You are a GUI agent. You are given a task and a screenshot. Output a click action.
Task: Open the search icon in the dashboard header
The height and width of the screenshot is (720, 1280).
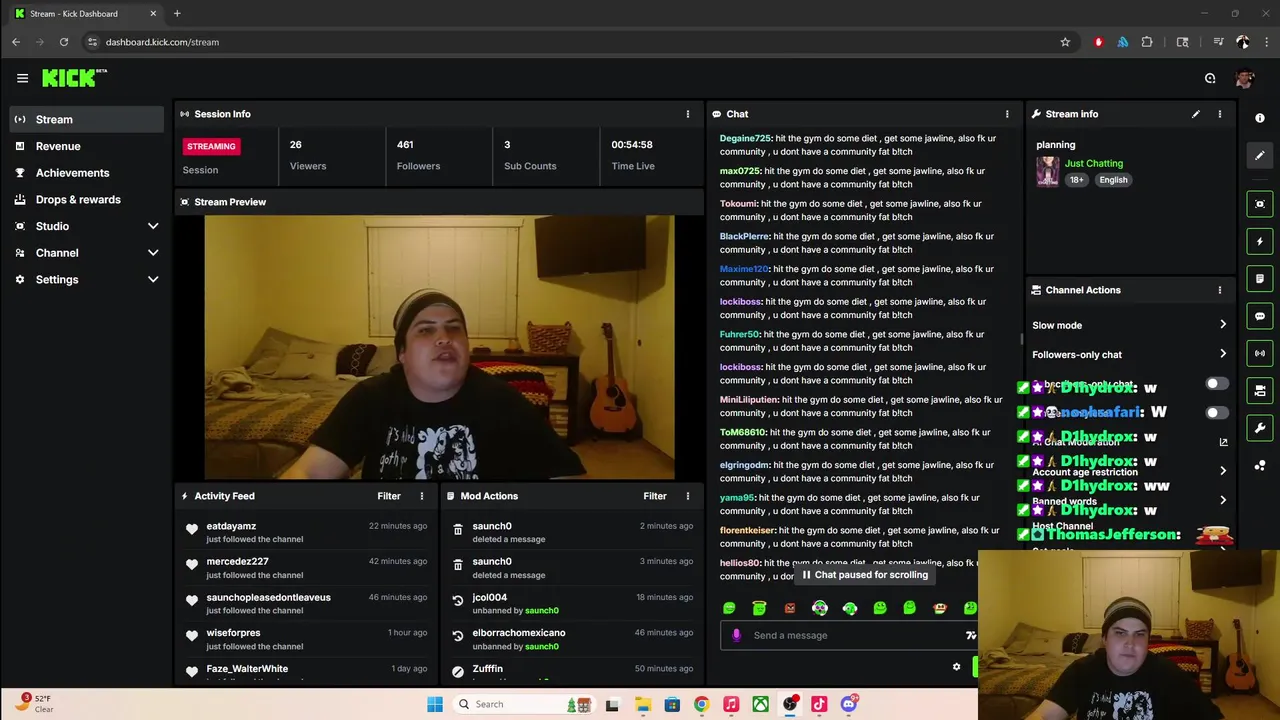click(x=1210, y=78)
